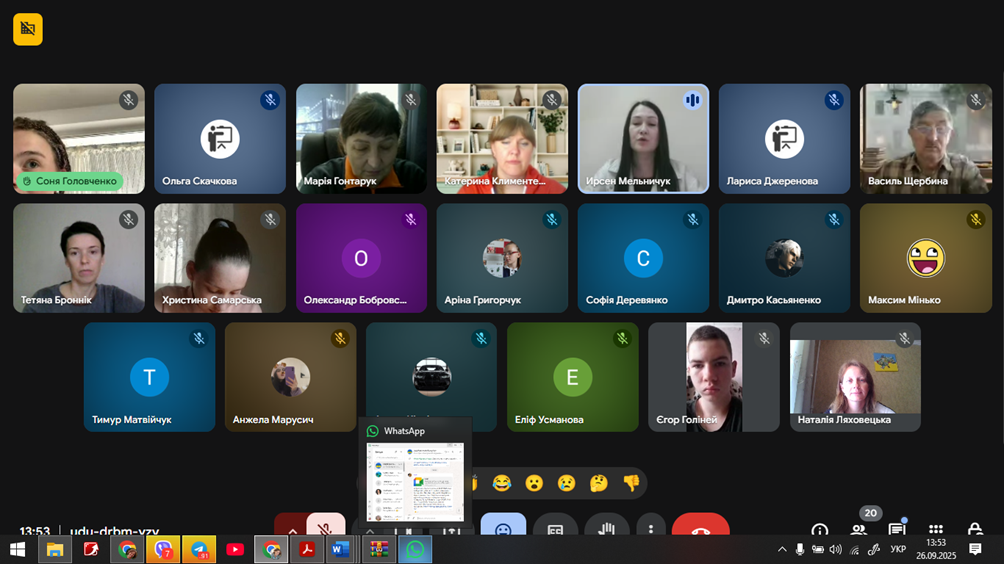1004x564 pixels.
Task: Open meeting details info icon
Action: pos(820,530)
